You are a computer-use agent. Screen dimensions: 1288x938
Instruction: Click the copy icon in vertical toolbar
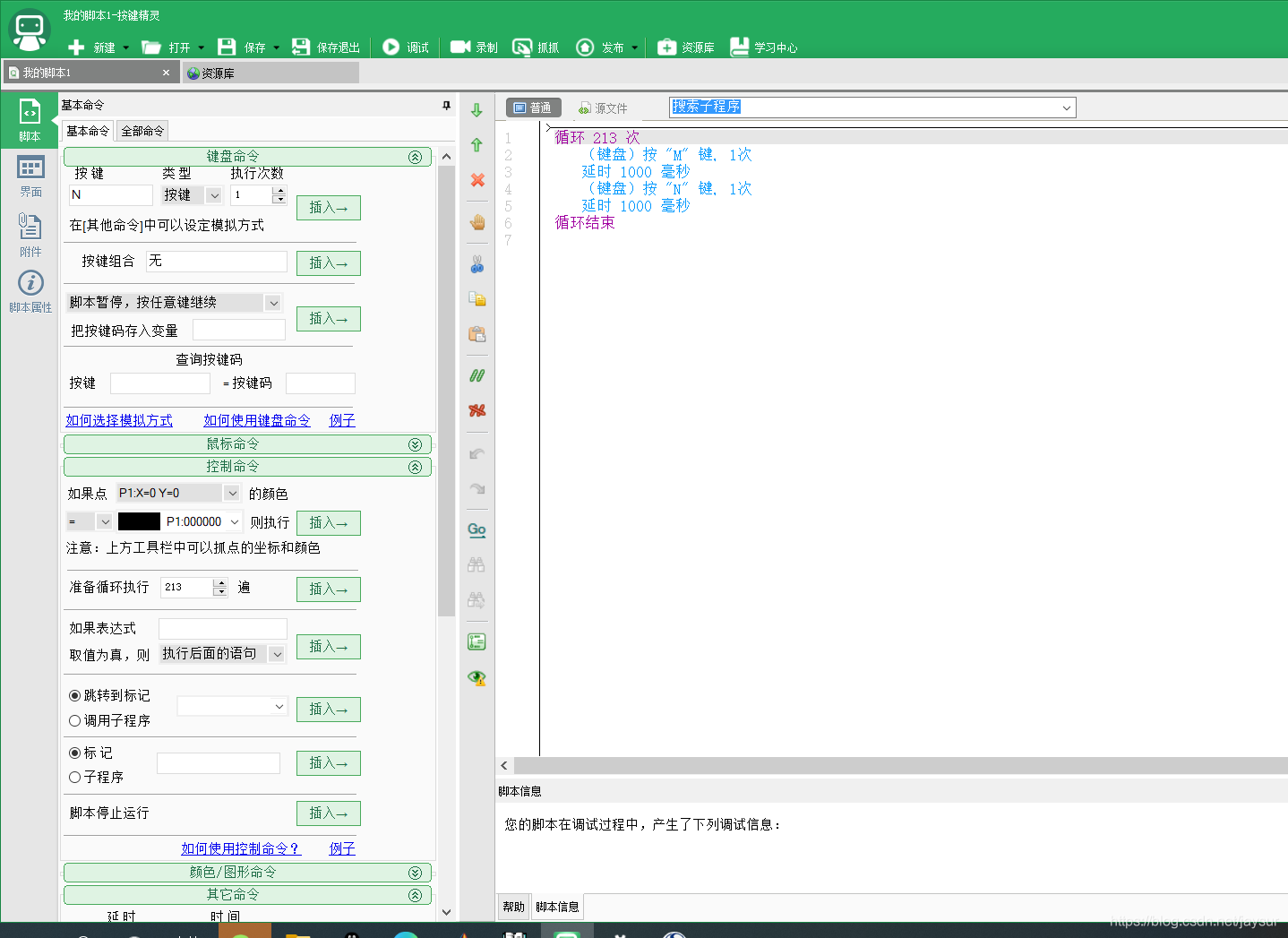pos(477,299)
